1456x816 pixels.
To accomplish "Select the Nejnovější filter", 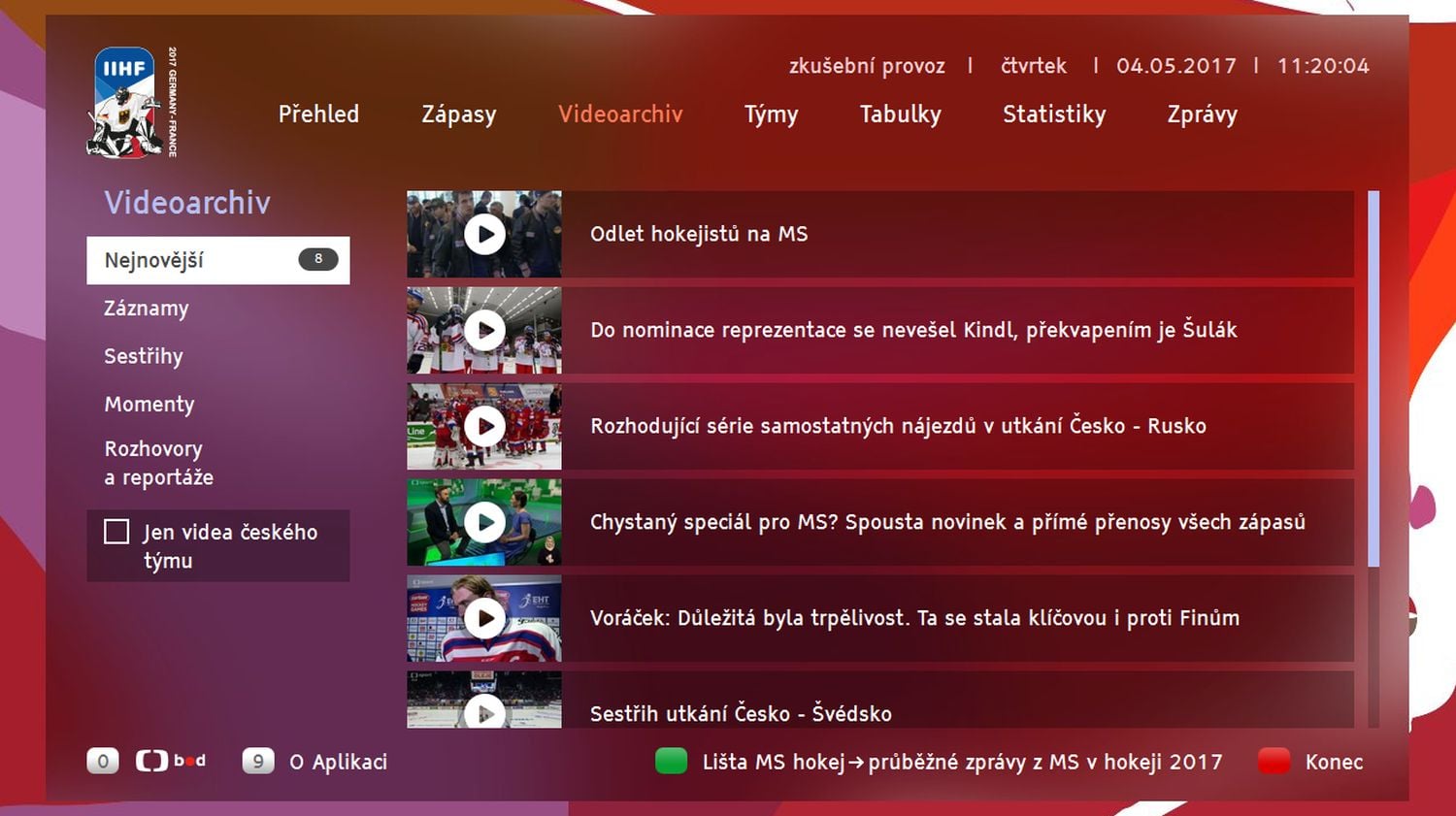I will tap(218, 259).
